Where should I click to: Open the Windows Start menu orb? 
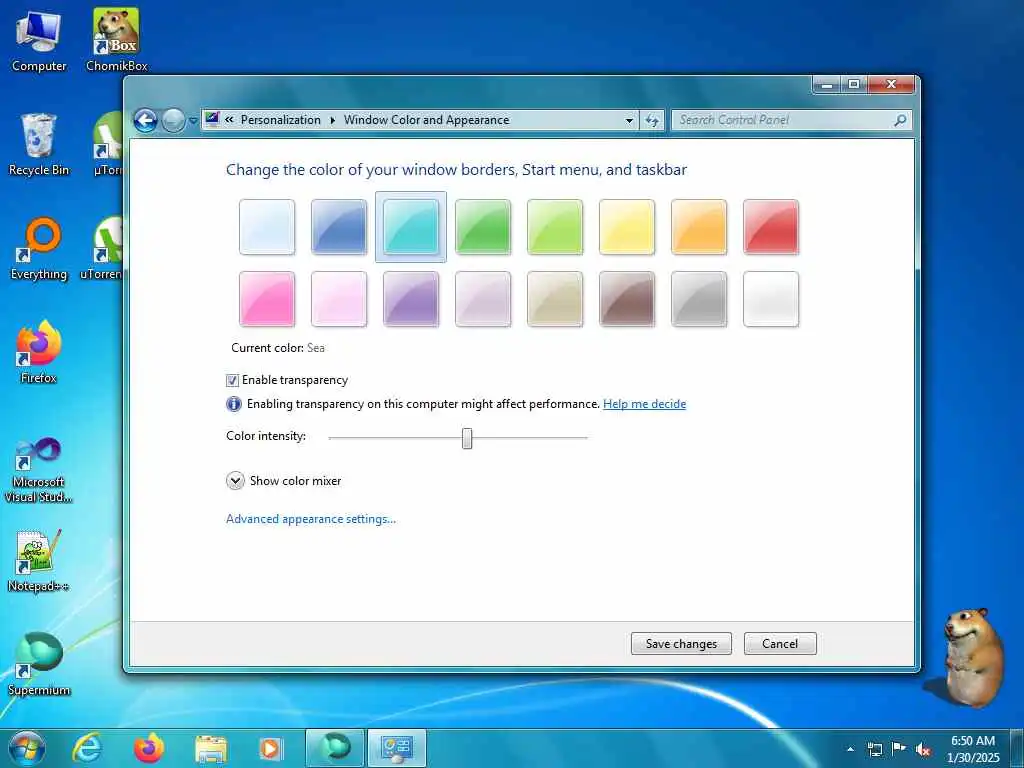(27, 748)
